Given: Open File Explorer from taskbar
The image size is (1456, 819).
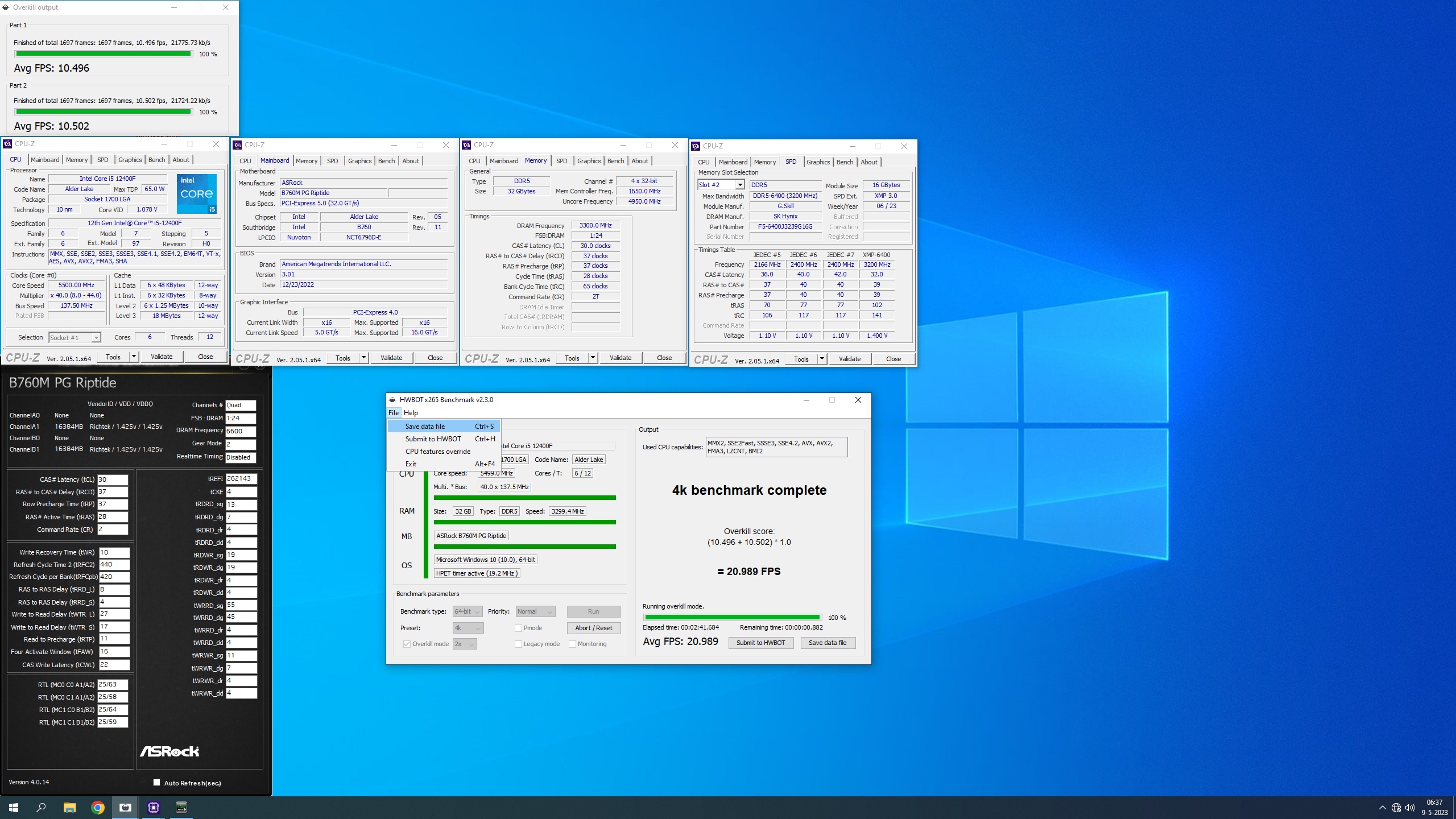Looking at the screenshot, I should [x=69, y=807].
